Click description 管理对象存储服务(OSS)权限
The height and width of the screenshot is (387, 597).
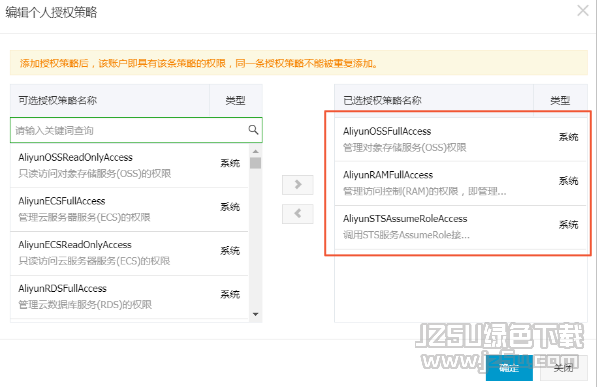pos(405,147)
